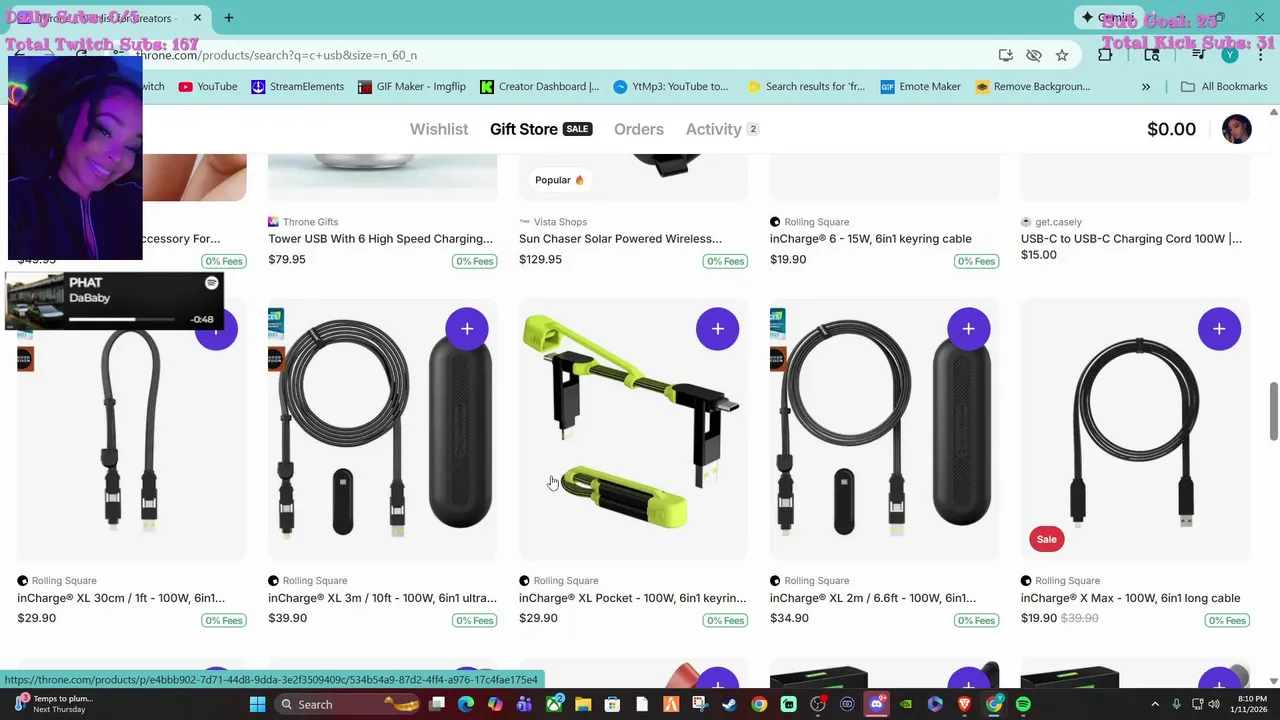Open the $0.00 cart total
This screenshot has width=1280, height=720.
pos(1171,129)
